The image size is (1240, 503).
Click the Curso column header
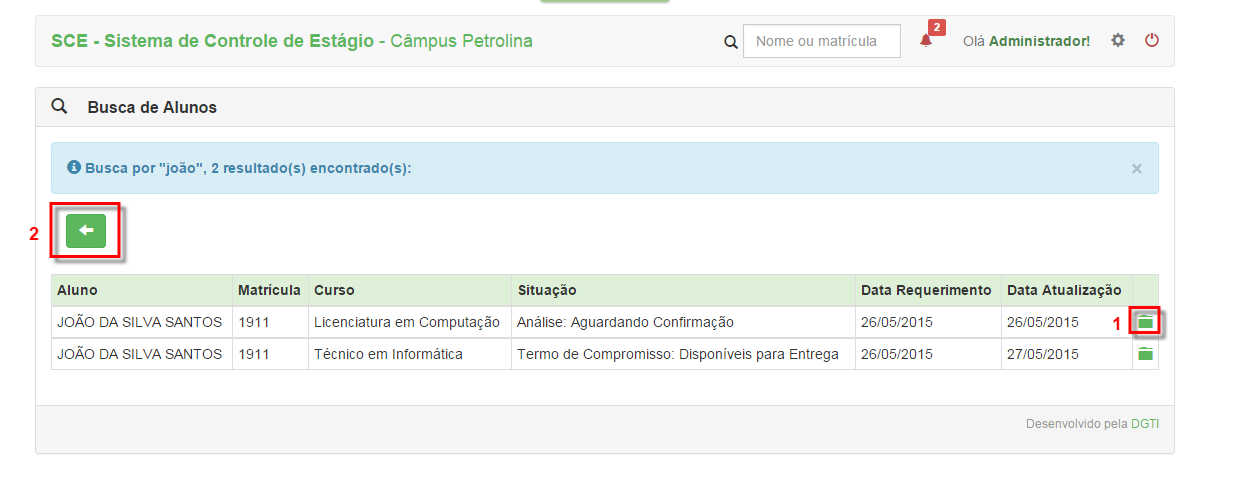(x=334, y=290)
